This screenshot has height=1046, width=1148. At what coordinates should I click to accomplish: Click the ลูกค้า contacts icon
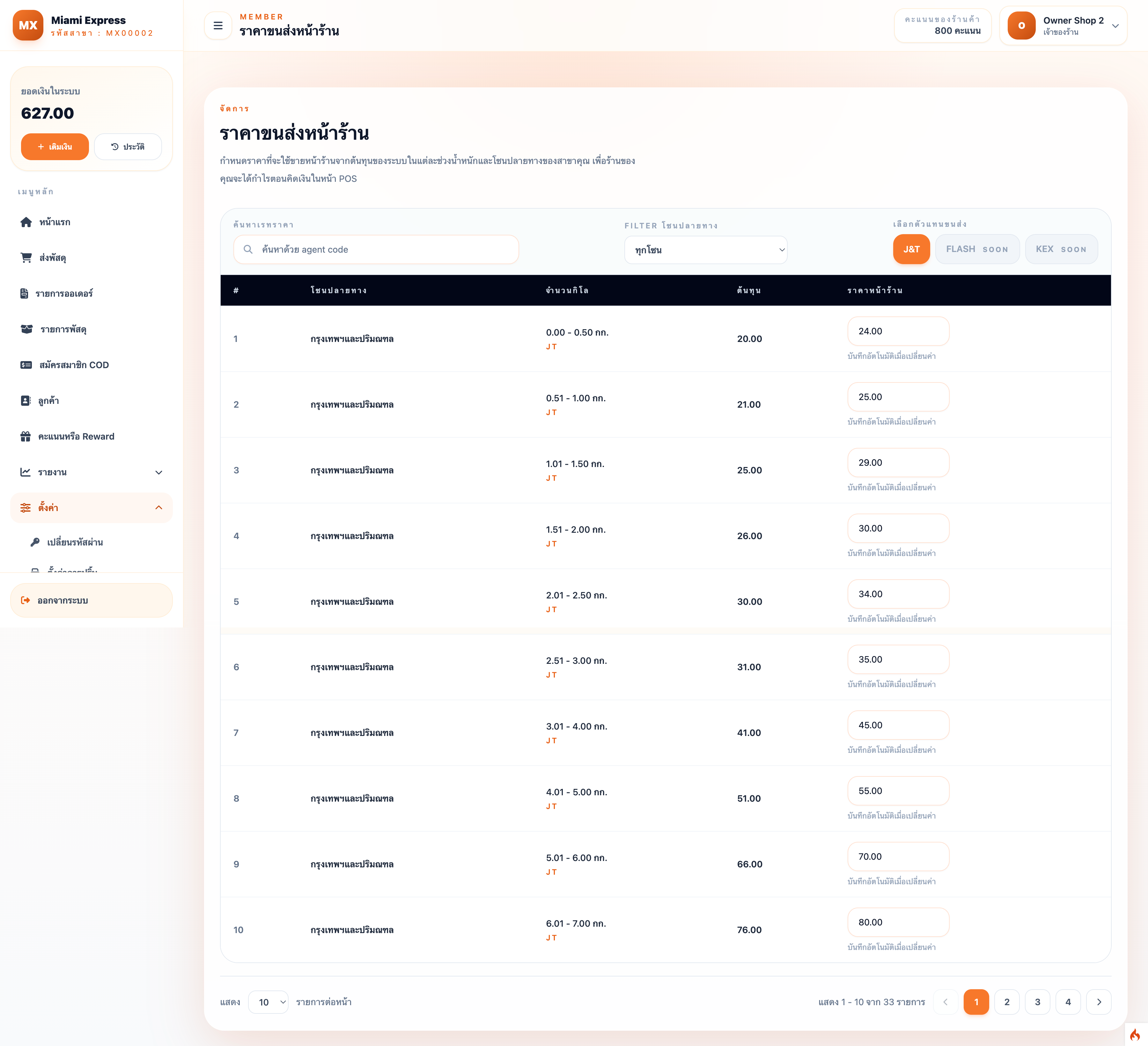point(26,401)
